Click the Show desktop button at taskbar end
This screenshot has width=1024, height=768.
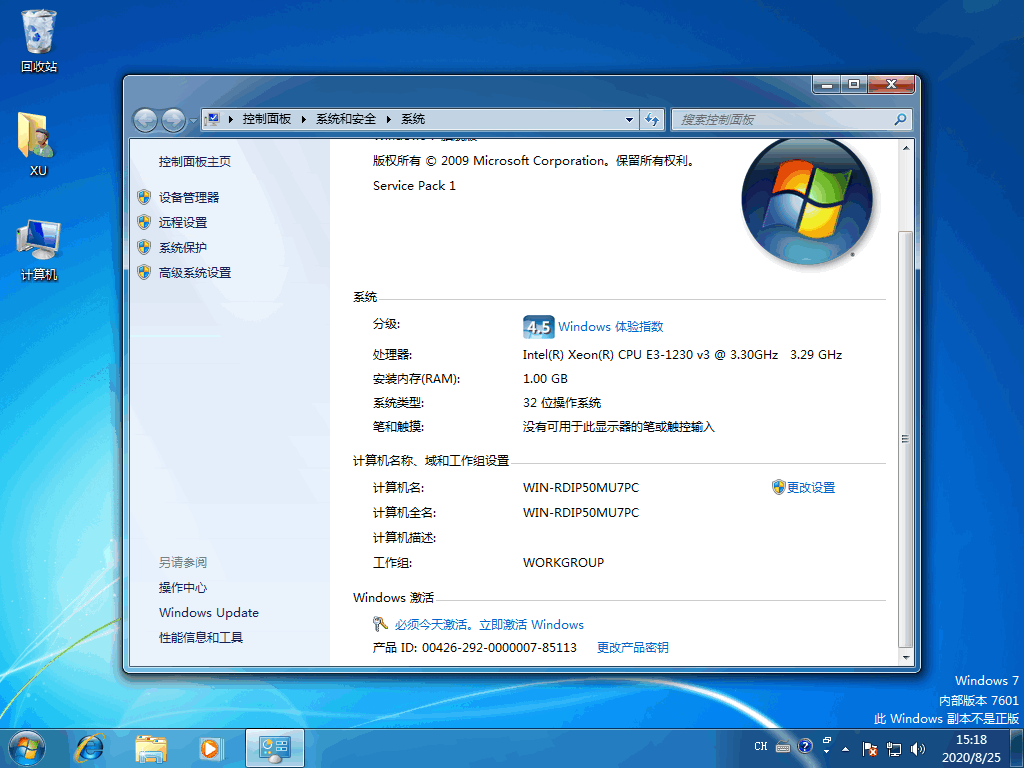[1016, 748]
